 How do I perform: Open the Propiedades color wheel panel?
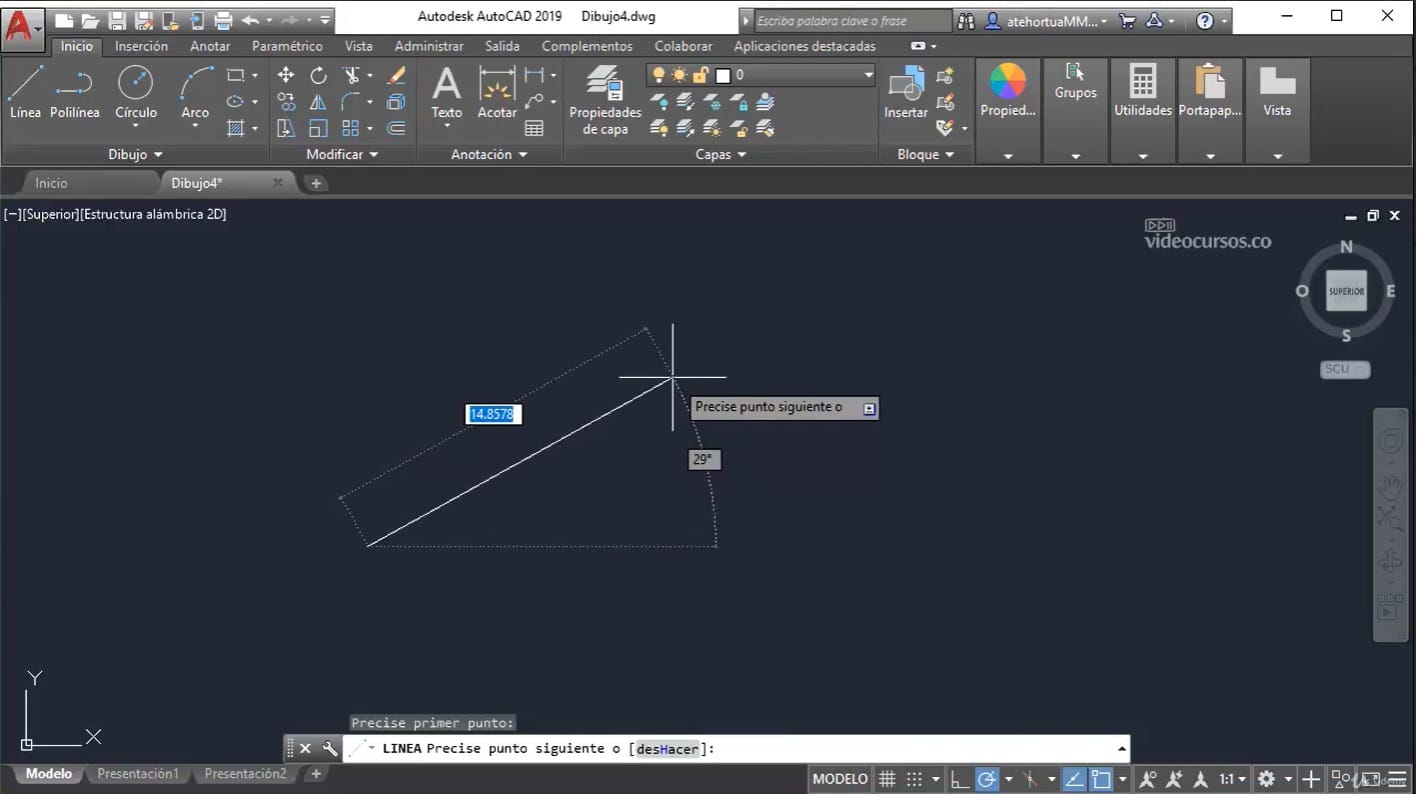coord(1008,91)
